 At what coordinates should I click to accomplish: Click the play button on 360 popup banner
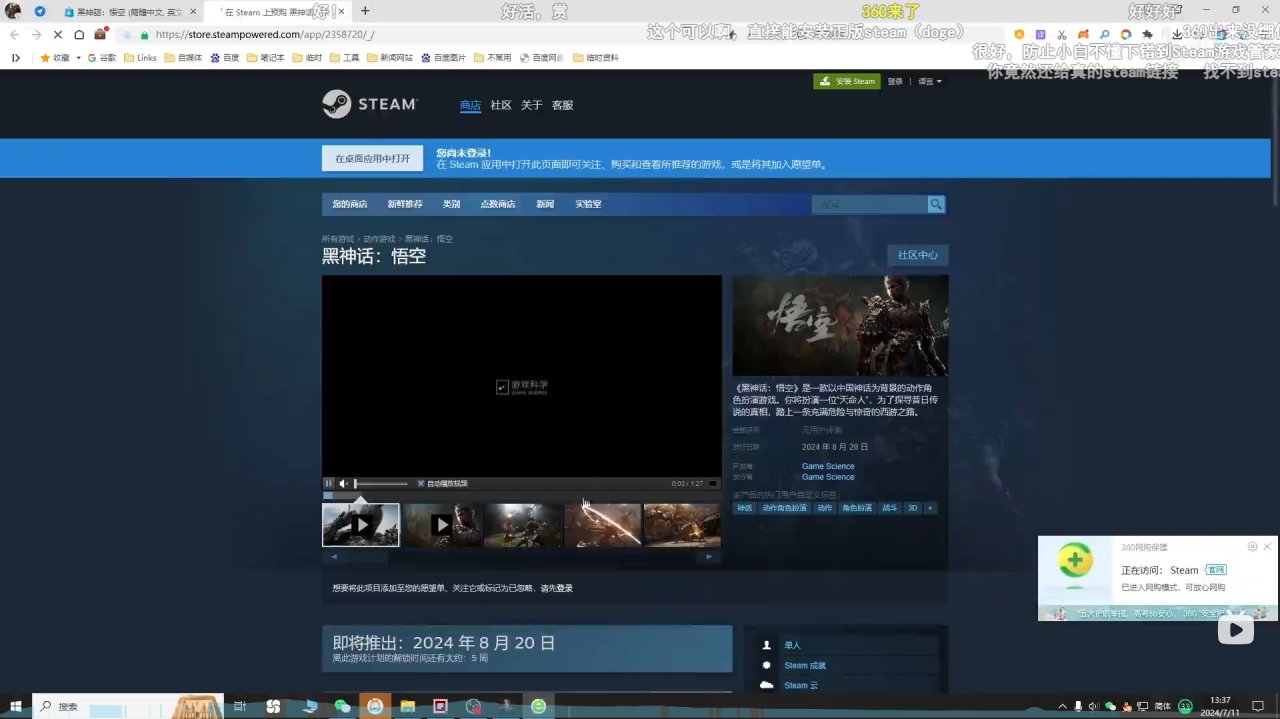1236,629
